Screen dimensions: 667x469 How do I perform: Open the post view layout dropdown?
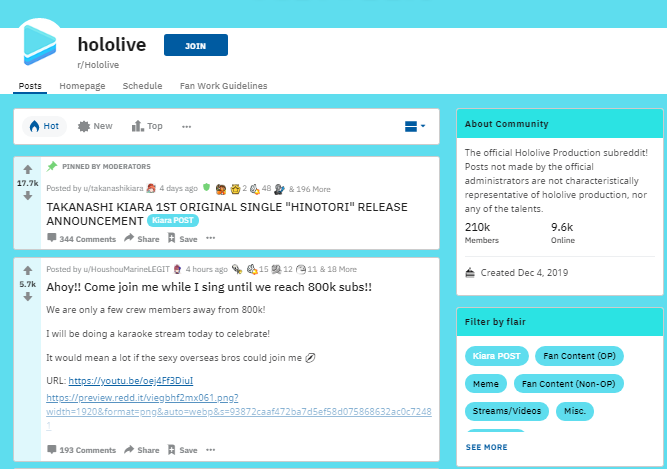click(415, 126)
